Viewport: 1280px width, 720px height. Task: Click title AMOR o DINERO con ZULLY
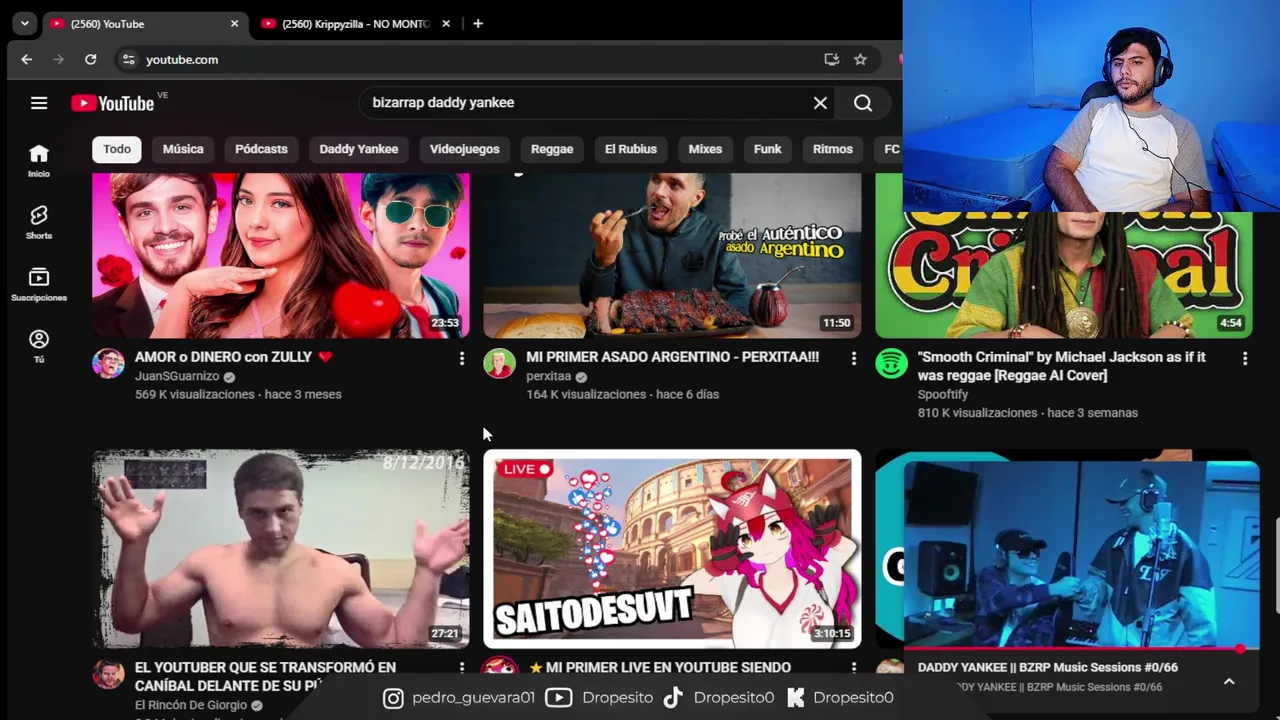tap(233, 357)
